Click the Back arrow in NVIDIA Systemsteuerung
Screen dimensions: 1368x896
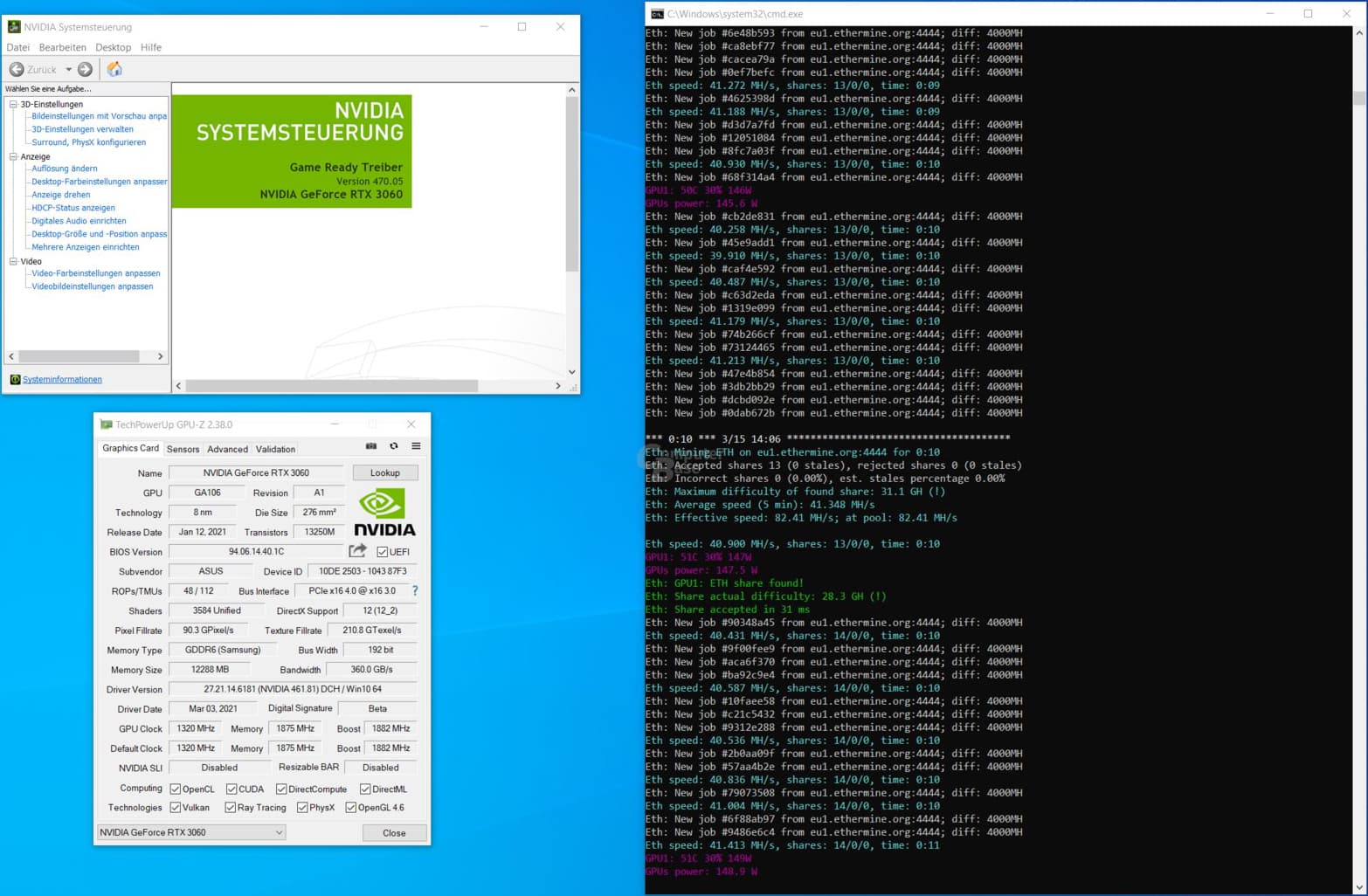click(x=17, y=69)
